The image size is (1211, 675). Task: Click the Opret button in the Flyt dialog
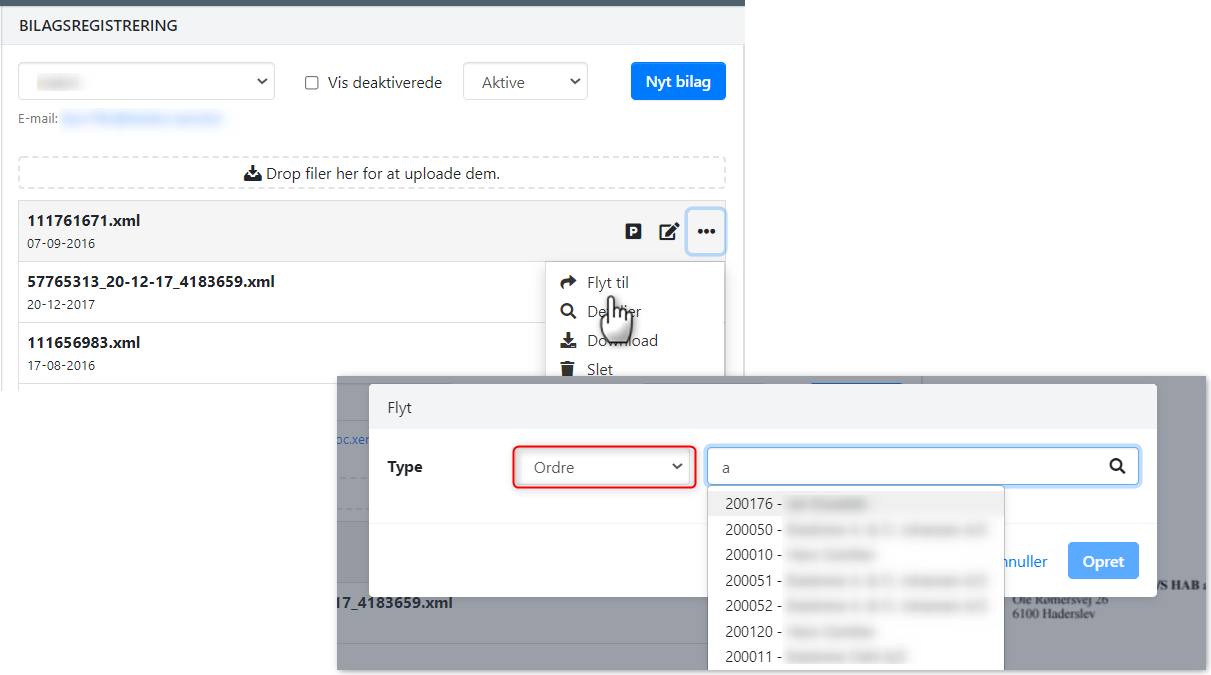pyautogui.click(x=1103, y=561)
